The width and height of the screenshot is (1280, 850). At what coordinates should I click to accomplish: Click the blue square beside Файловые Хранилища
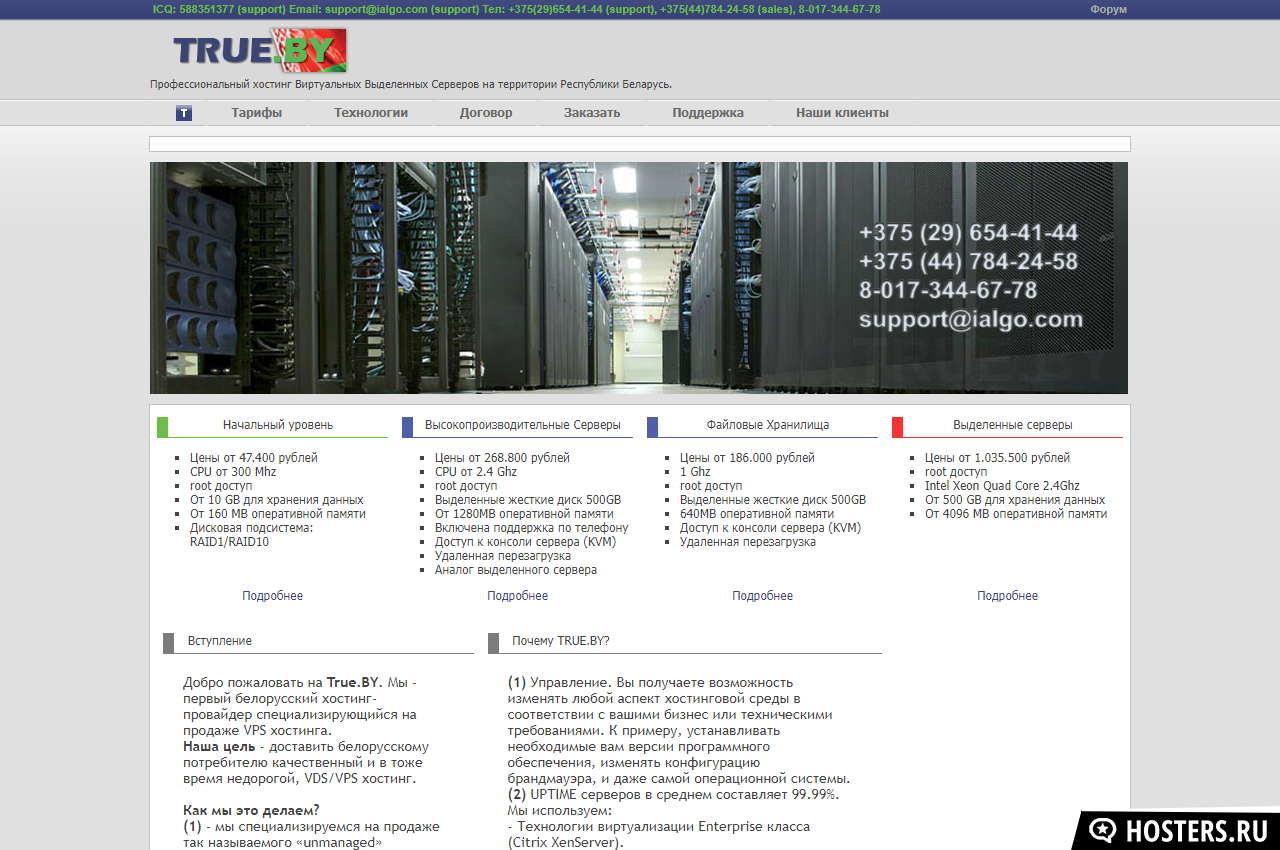[652, 427]
